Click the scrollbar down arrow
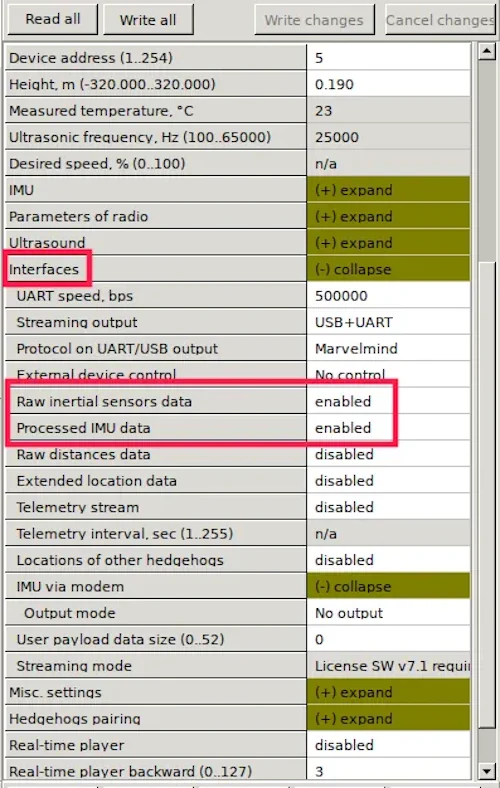500x788 pixels. 486,770
